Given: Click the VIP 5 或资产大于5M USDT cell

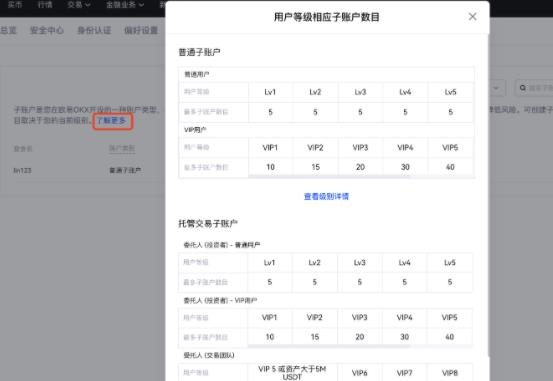Looking at the screenshot, I should (x=292, y=373).
